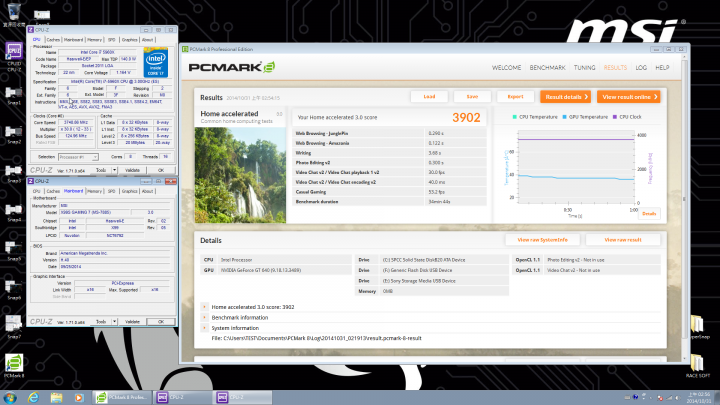Open the LOG menu in PCMark
Image resolution: width=720 pixels, height=405 pixels.
[x=641, y=68]
